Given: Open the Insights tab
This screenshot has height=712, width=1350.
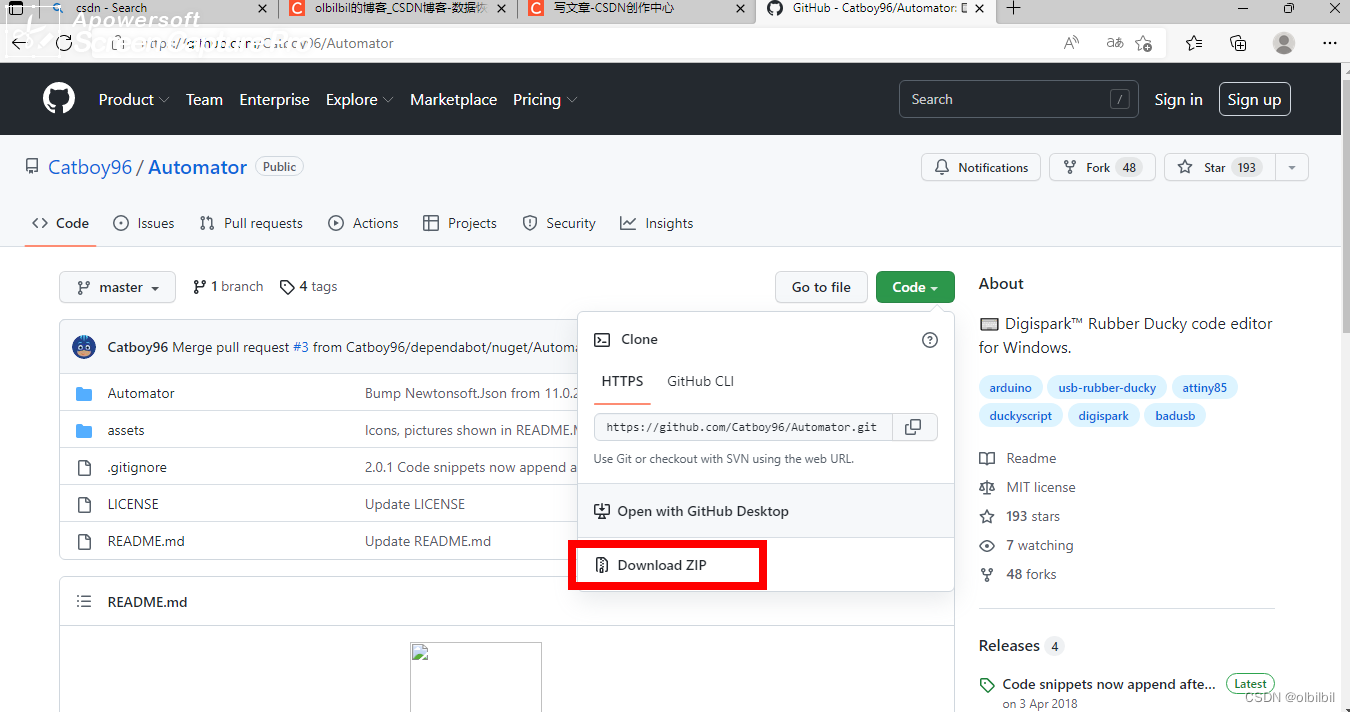Looking at the screenshot, I should coord(657,223).
